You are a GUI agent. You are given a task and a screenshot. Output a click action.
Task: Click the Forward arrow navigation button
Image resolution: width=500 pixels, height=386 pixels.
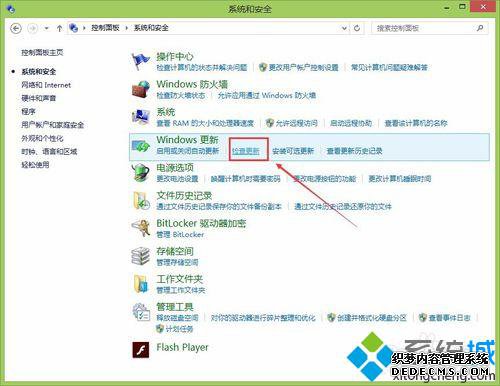click(x=32, y=28)
